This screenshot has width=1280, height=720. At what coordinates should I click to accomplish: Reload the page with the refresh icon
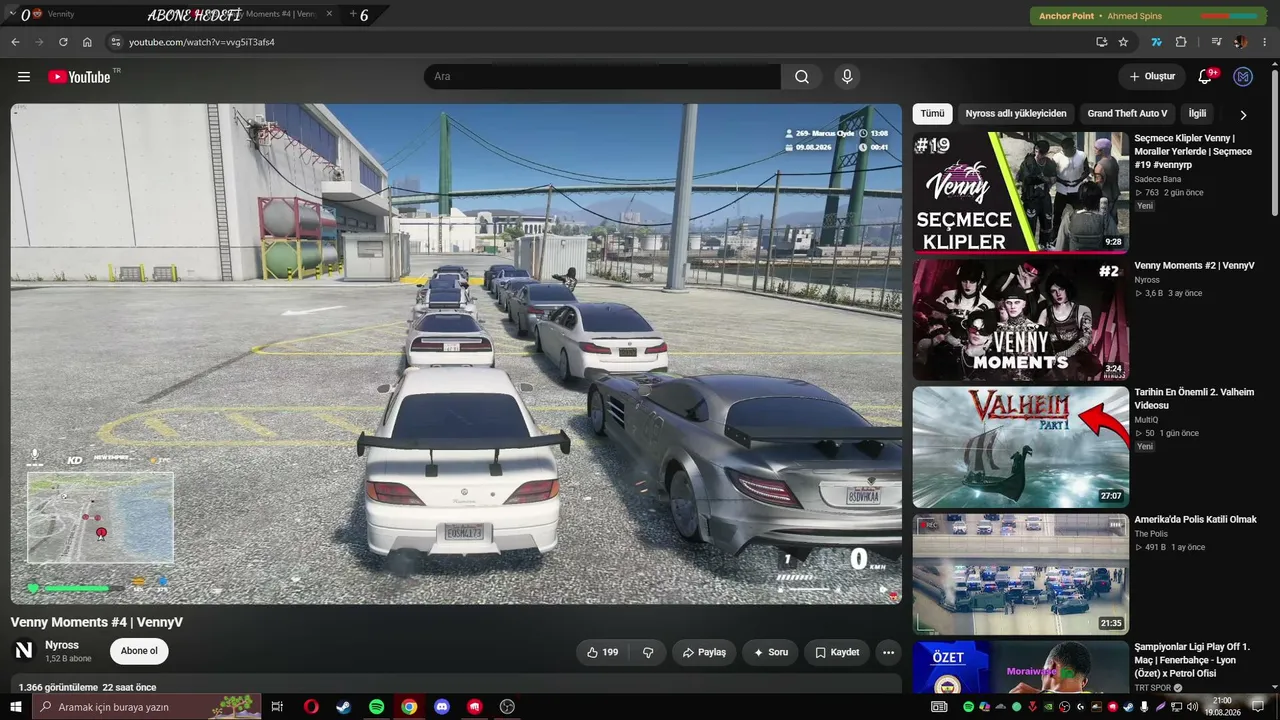point(63,42)
